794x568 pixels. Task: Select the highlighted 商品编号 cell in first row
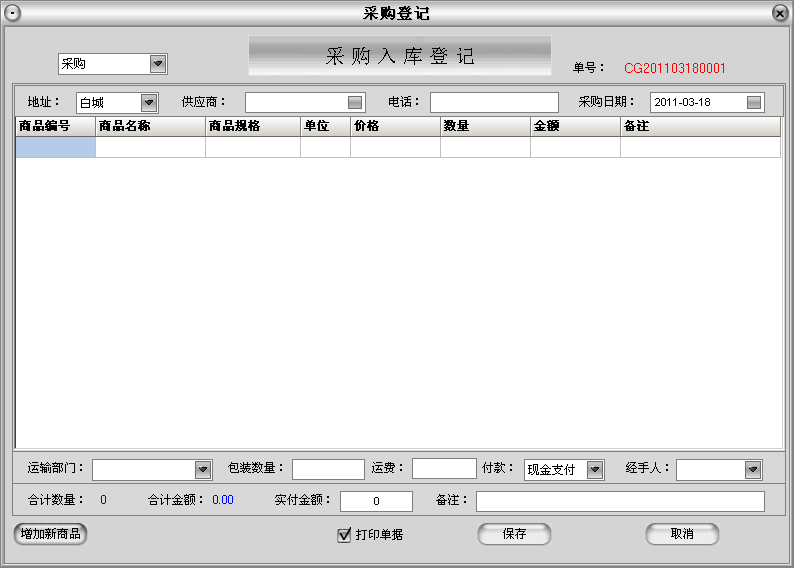[x=56, y=147]
